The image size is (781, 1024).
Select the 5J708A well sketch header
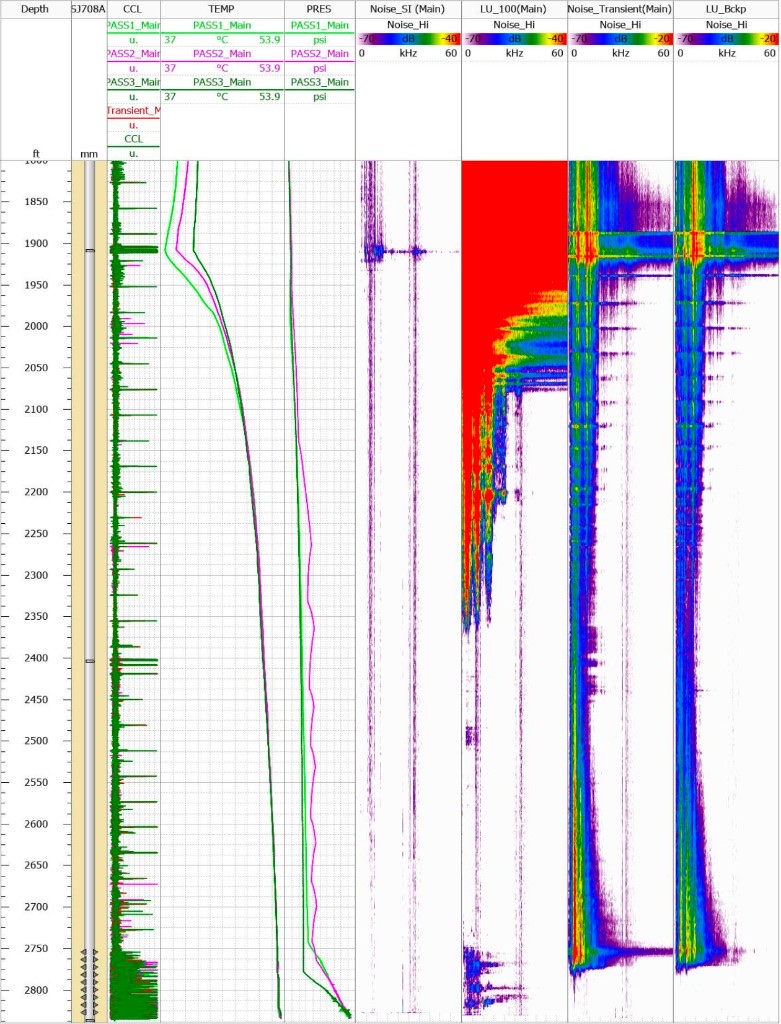[89, 9]
